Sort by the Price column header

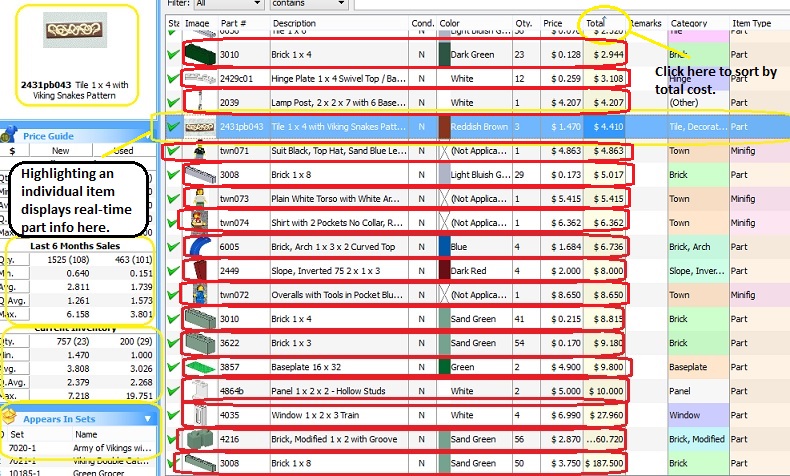(553, 23)
